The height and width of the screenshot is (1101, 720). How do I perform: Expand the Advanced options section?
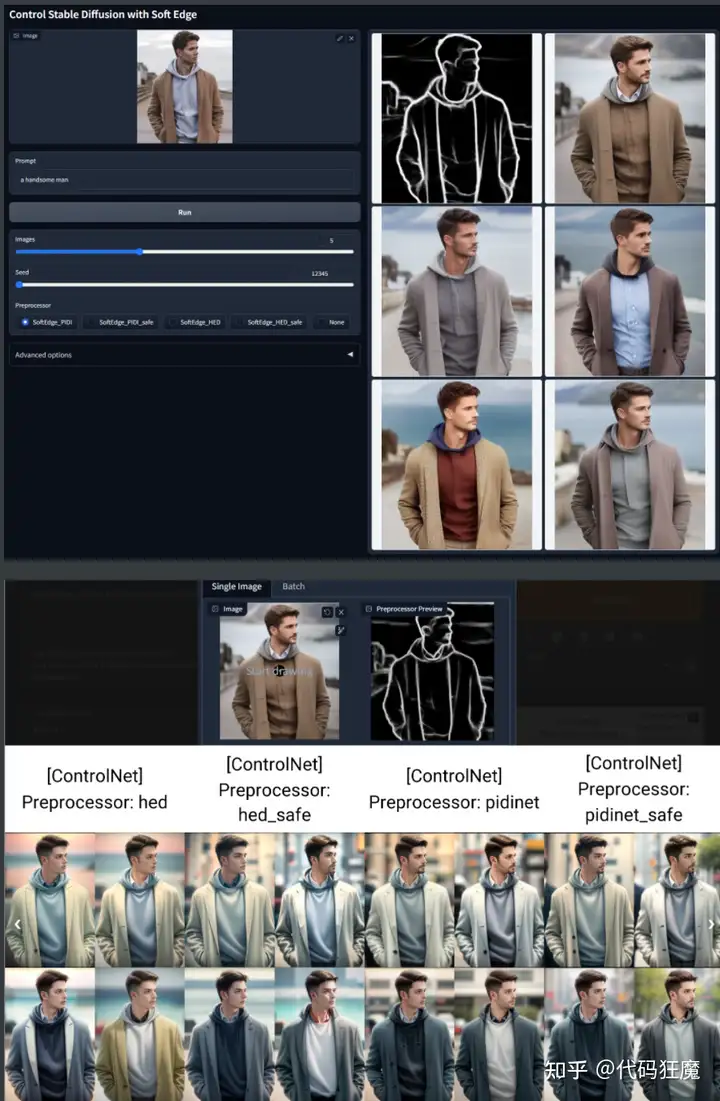pos(184,355)
